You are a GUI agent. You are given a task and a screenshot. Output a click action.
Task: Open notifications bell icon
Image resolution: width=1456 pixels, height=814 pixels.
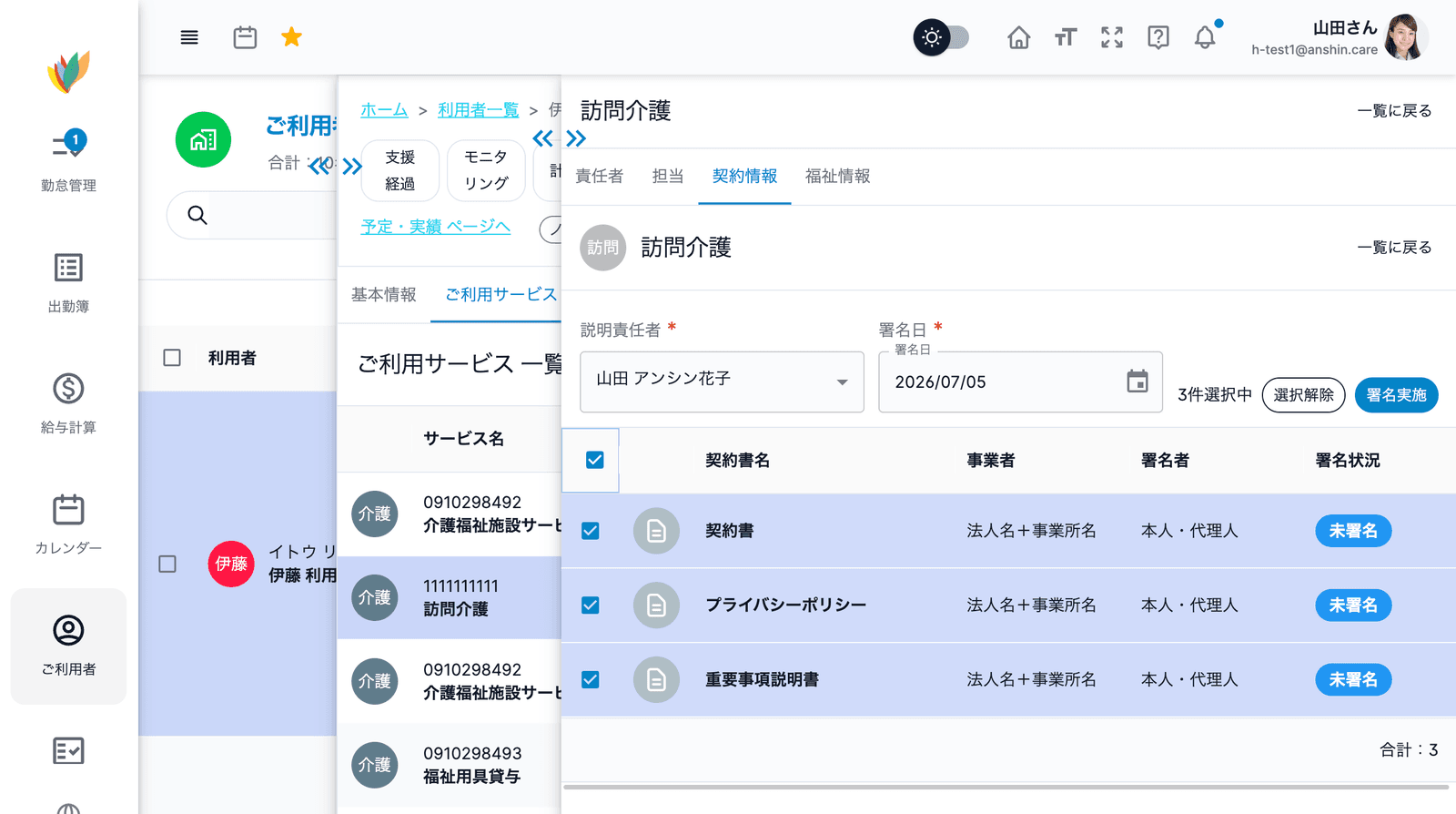click(1205, 37)
